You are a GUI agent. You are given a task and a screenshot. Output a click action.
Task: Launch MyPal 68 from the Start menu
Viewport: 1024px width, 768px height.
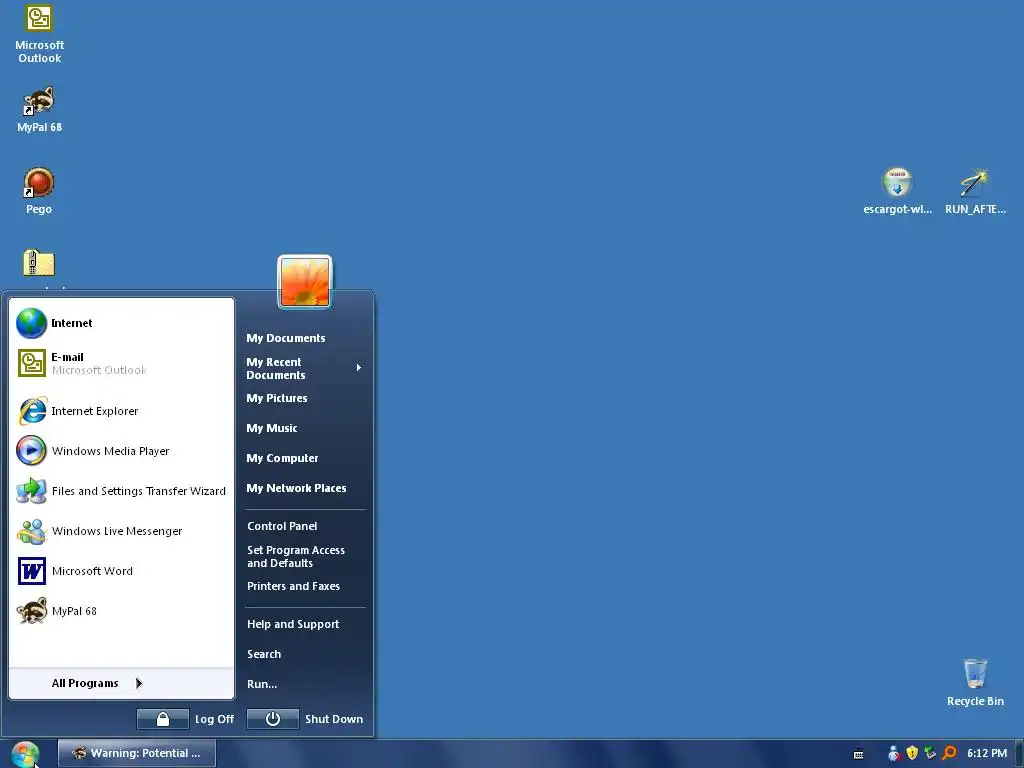click(121, 611)
